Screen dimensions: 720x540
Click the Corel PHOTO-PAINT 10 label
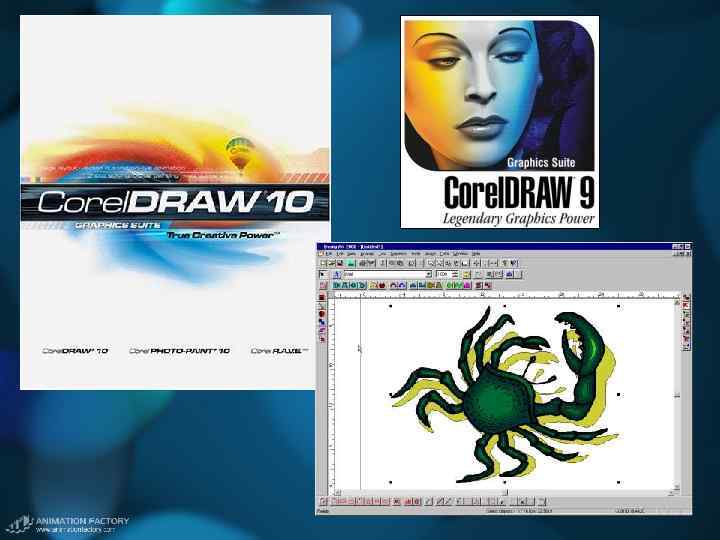tap(179, 351)
